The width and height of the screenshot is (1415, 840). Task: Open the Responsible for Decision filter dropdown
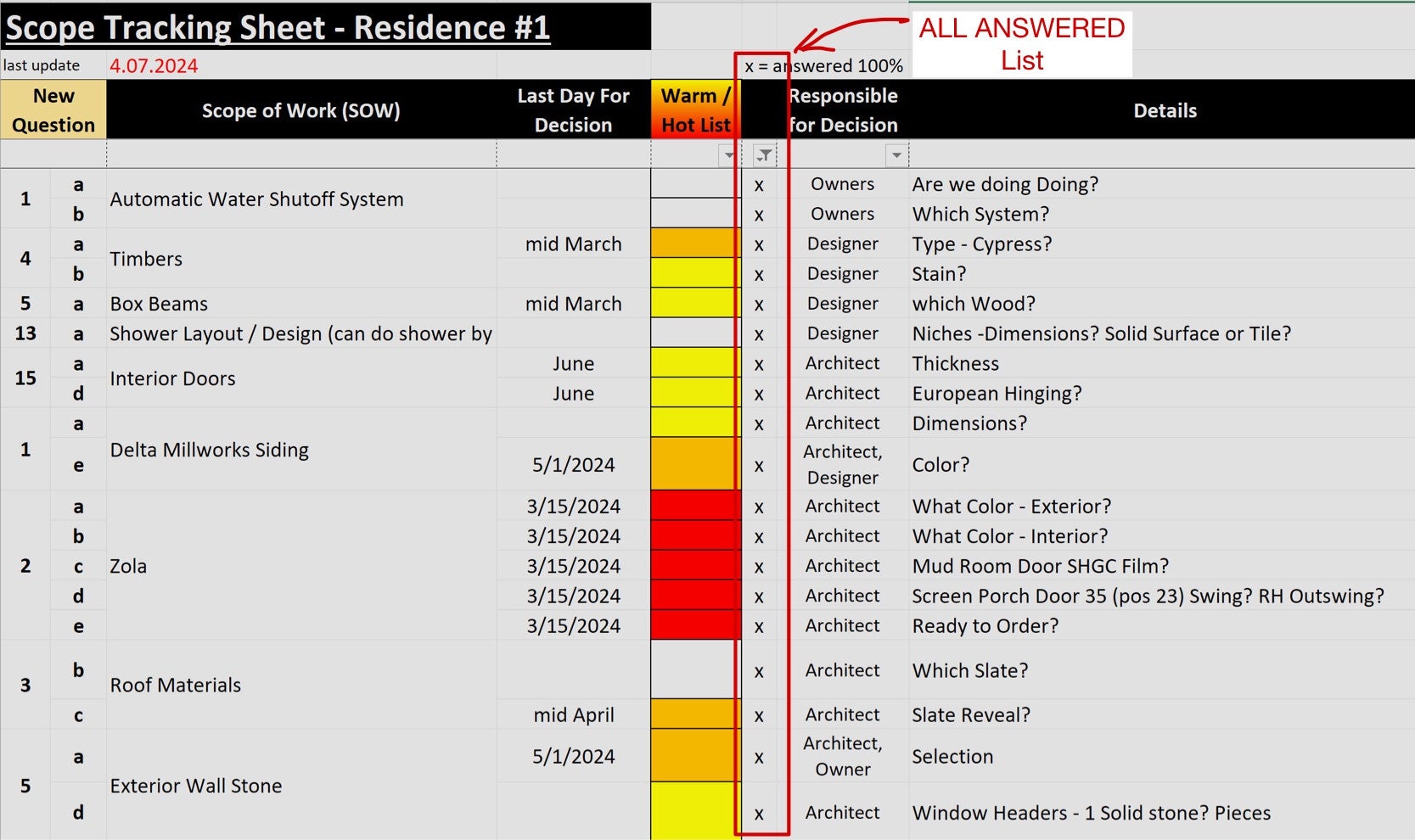click(x=897, y=154)
